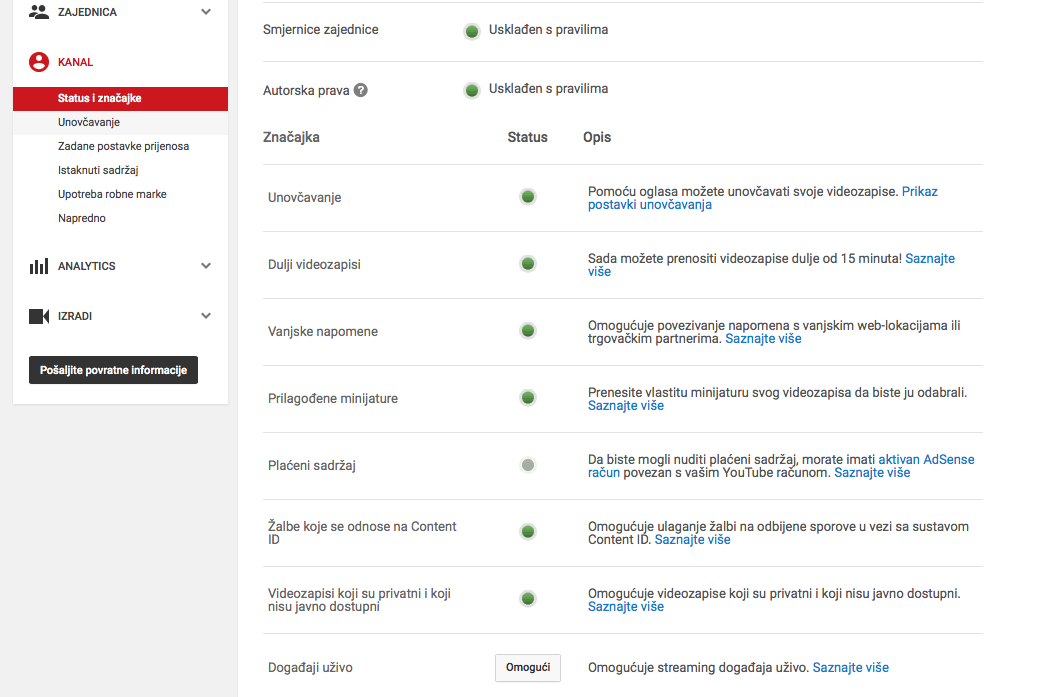Click Saznajte više link for Vanjske napomene
The height and width of the screenshot is (697, 1038).
[x=763, y=339]
